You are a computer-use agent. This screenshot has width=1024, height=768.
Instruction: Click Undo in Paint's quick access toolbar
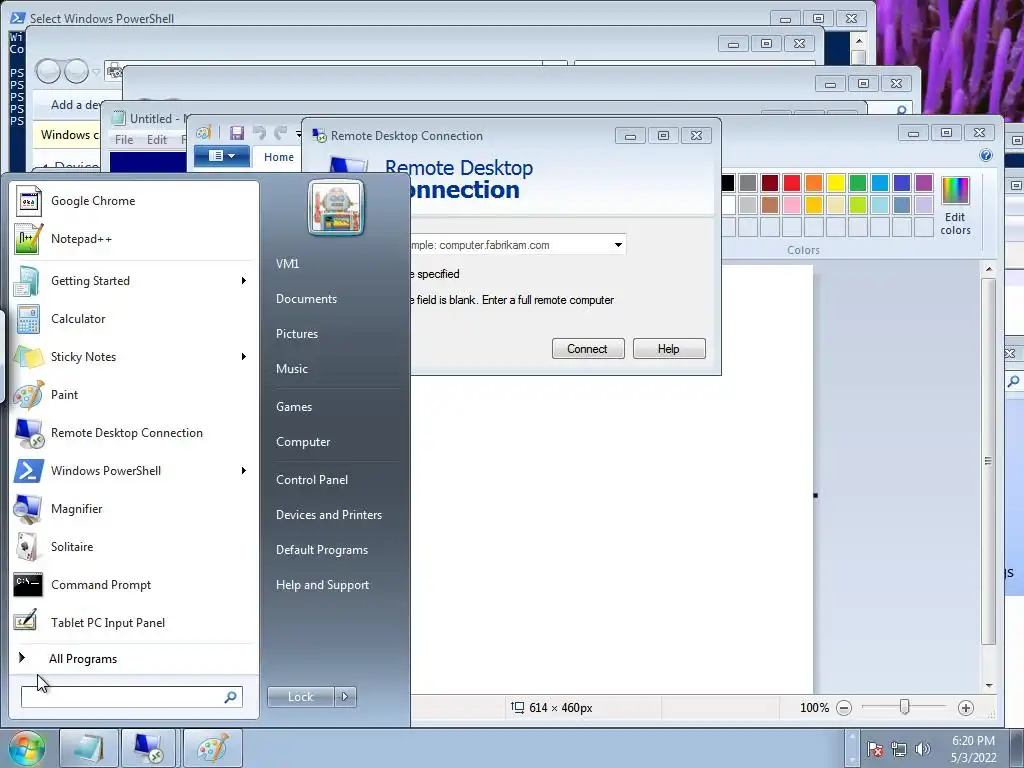pyautogui.click(x=259, y=133)
